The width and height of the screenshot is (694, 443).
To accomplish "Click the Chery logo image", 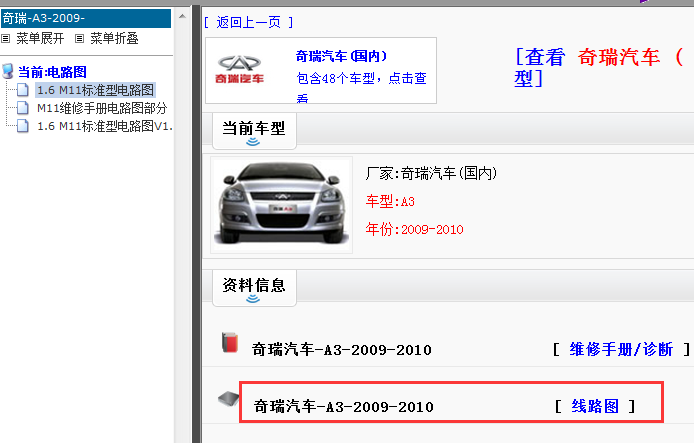I will pos(239,70).
